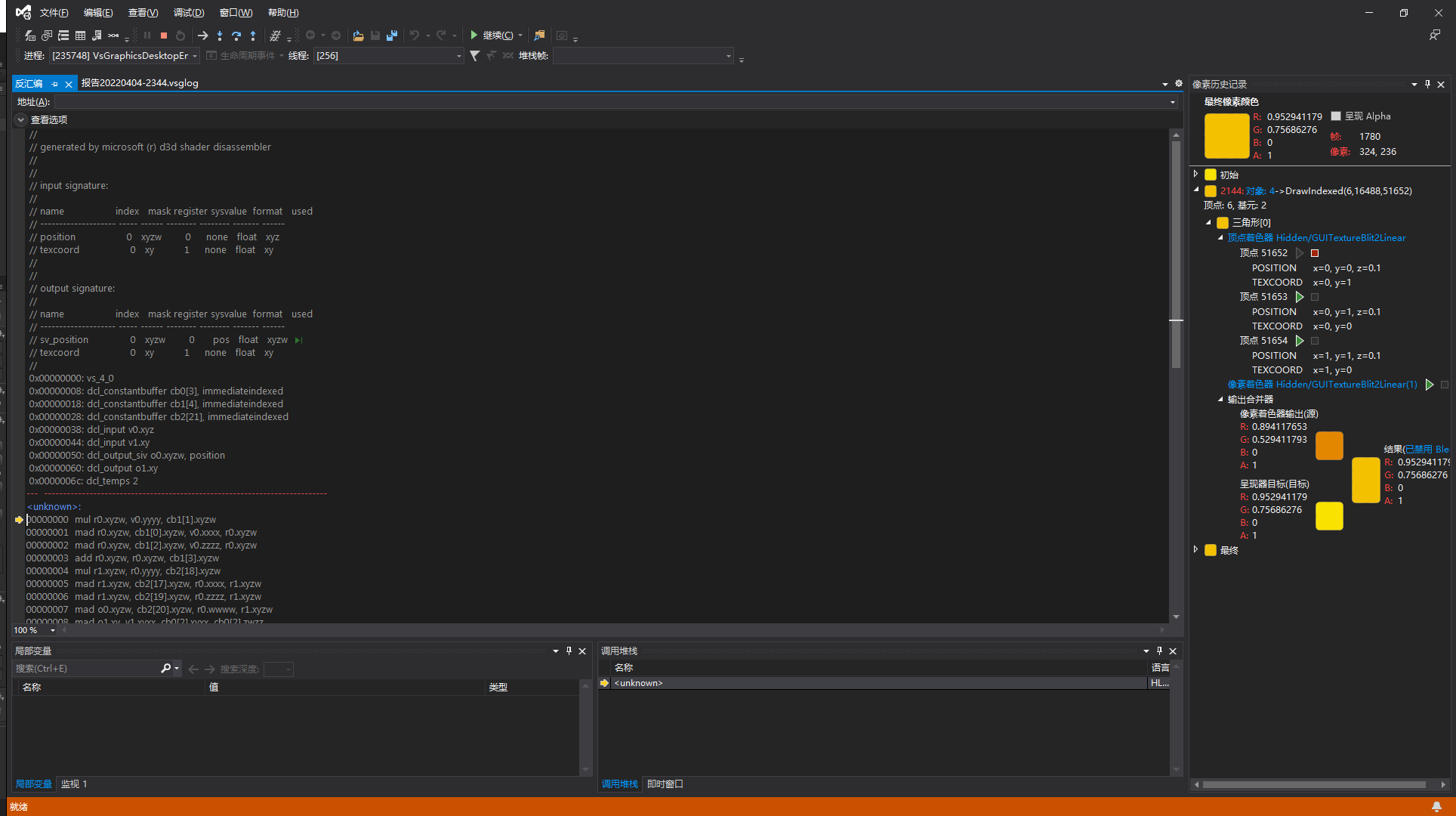Click the Step Into arrow icon
Screen dimensions: 1456x816
point(220,36)
